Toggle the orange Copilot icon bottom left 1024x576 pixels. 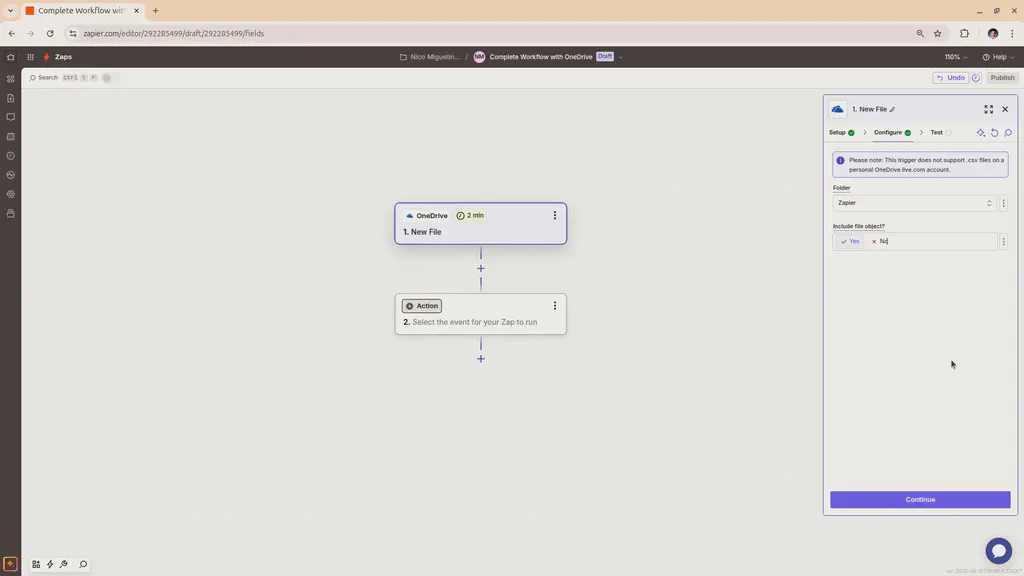(x=10, y=563)
